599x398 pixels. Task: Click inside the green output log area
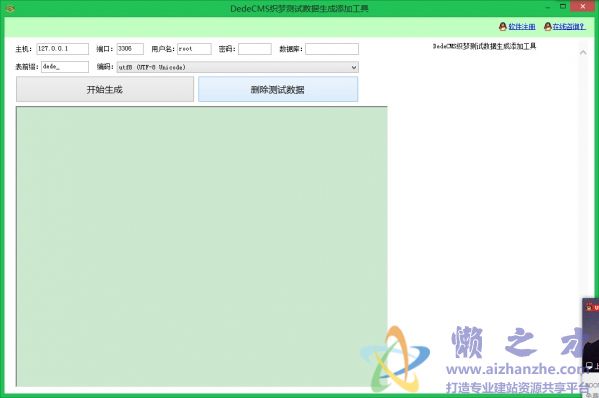(202, 246)
